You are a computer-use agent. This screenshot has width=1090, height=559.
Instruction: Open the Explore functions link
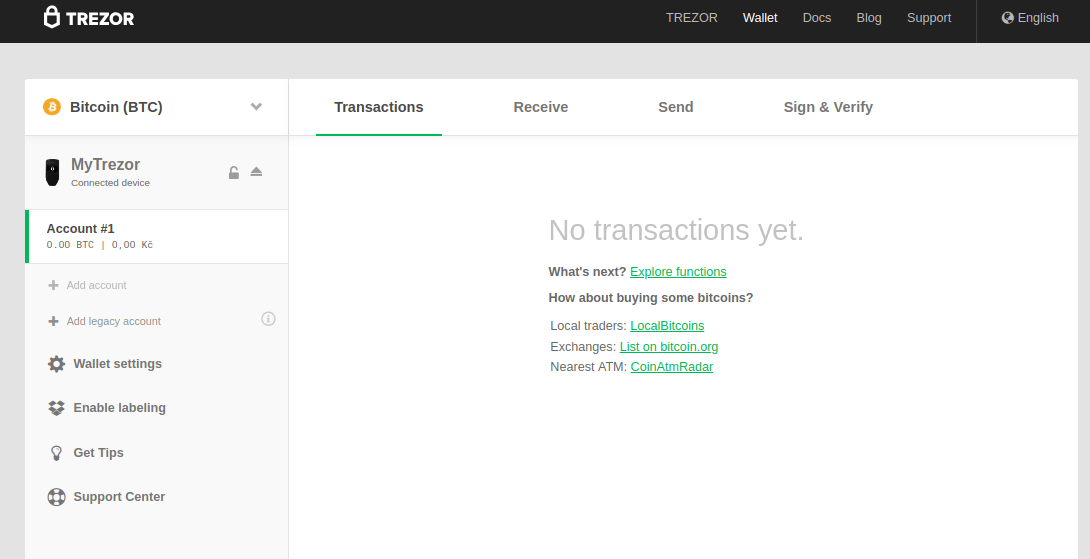(678, 272)
